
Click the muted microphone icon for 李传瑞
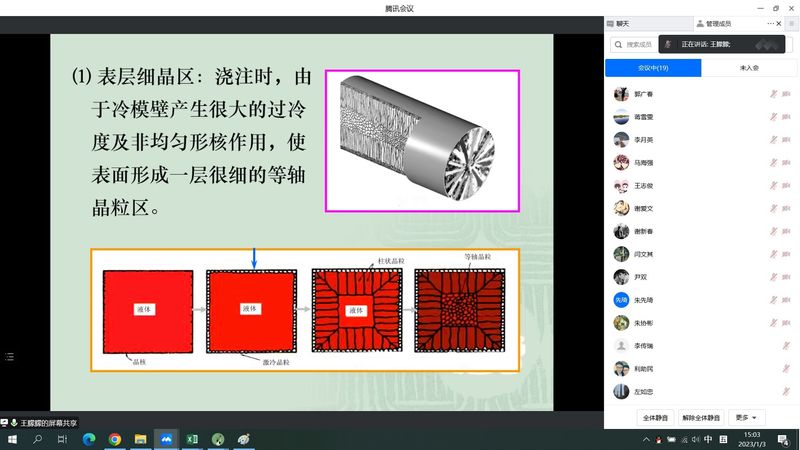(x=786, y=345)
